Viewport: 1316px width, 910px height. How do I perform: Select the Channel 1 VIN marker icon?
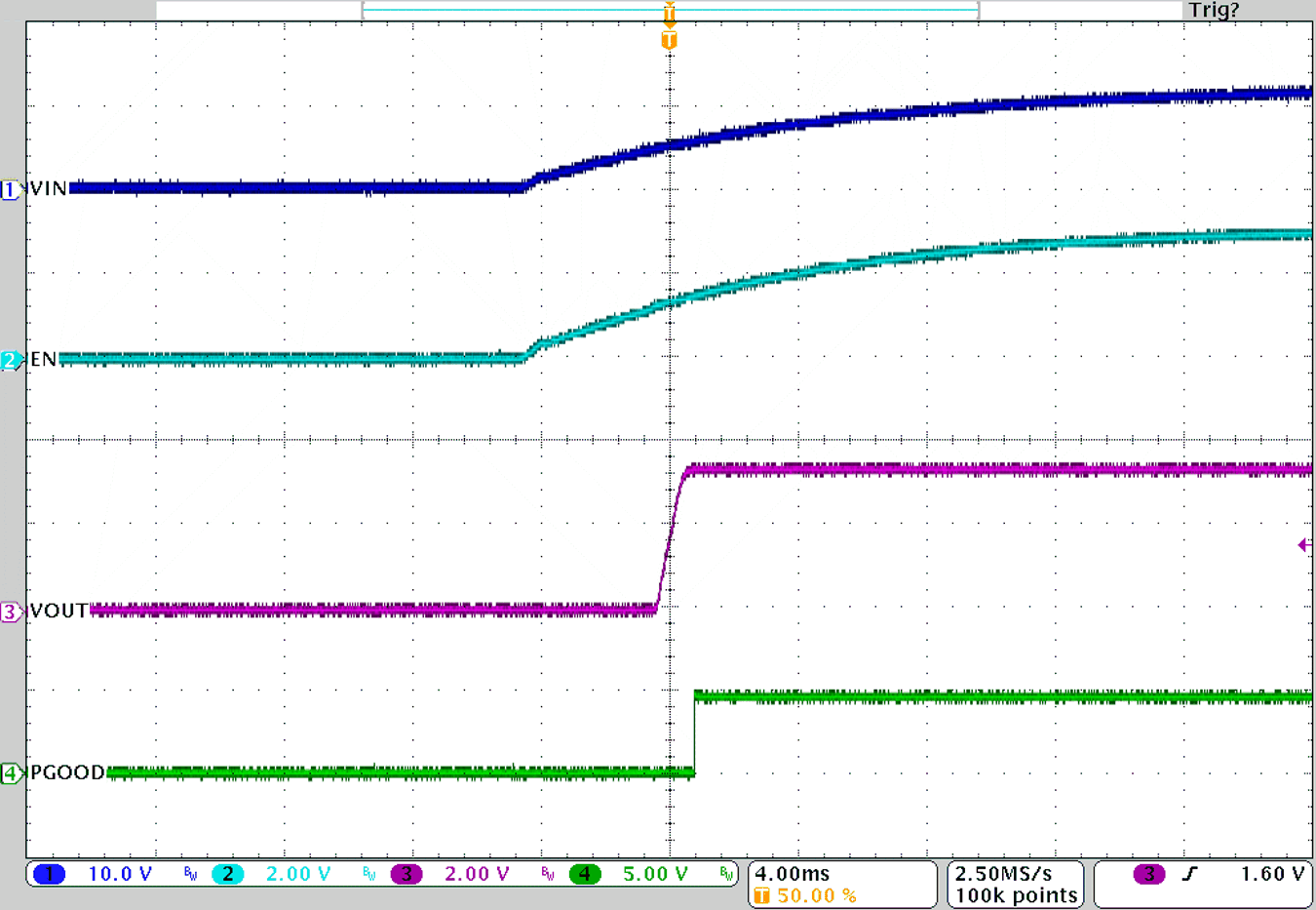tap(10, 190)
